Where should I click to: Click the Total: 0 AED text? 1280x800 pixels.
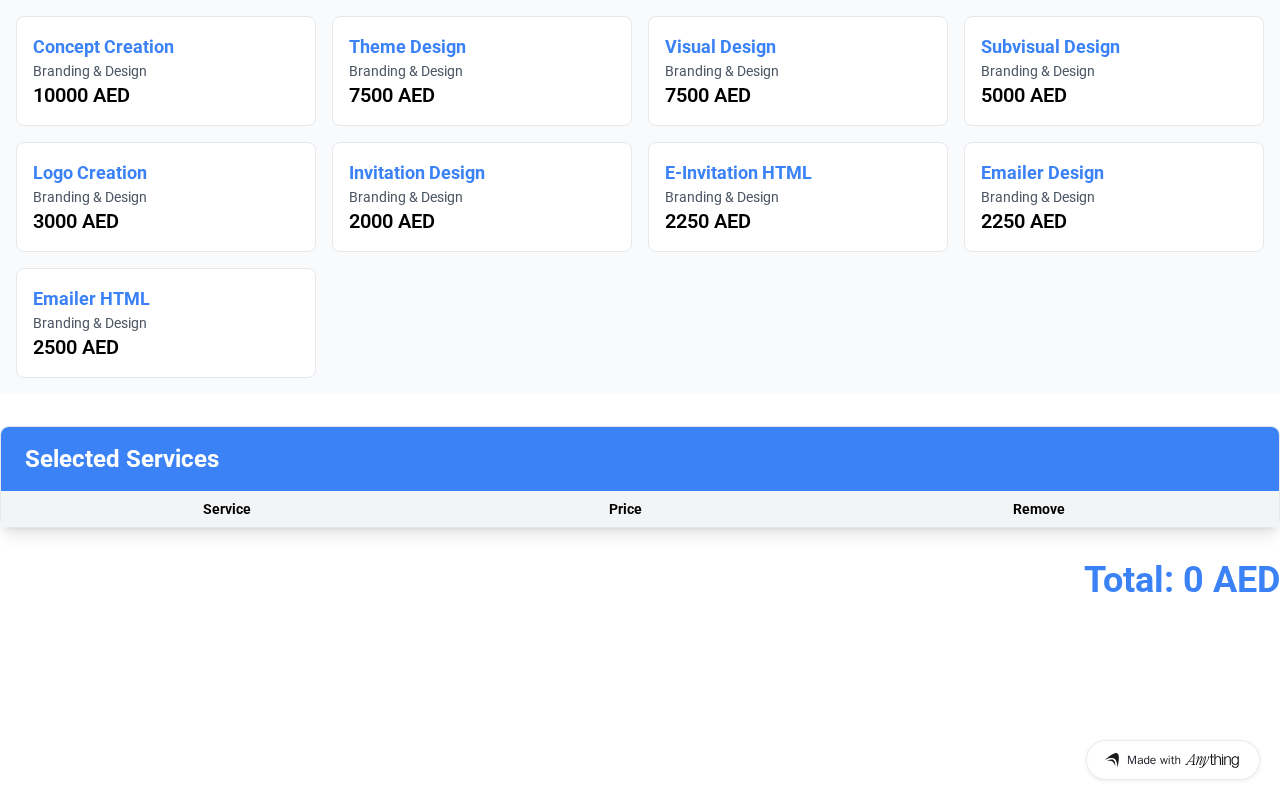point(1181,580)
